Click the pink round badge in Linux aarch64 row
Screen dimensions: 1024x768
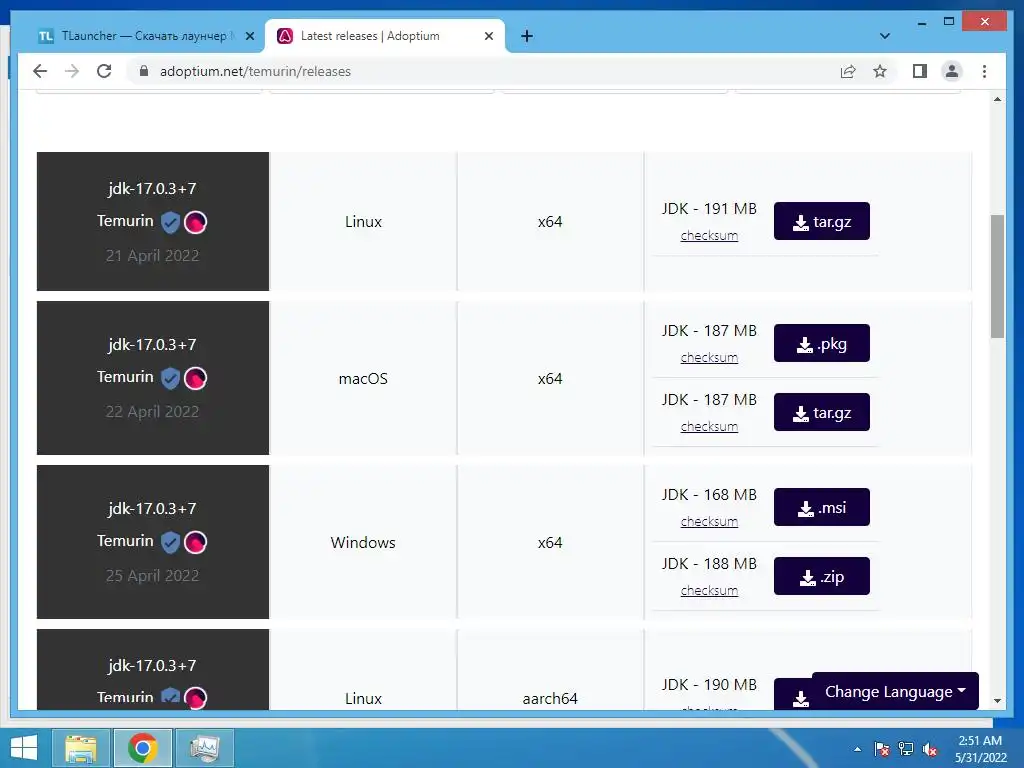click(x=195, y=697)
